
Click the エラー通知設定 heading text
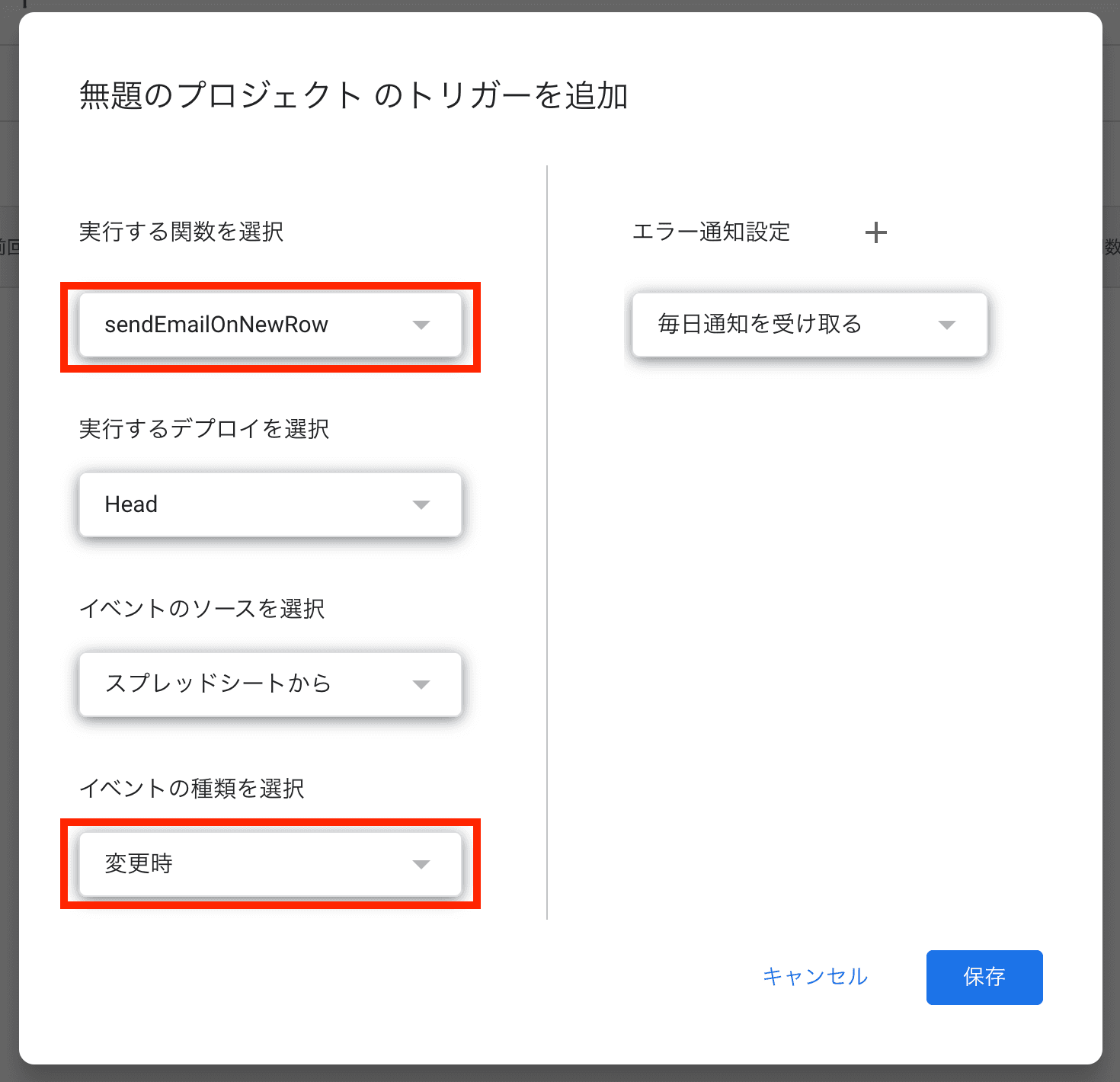[711, 232]
